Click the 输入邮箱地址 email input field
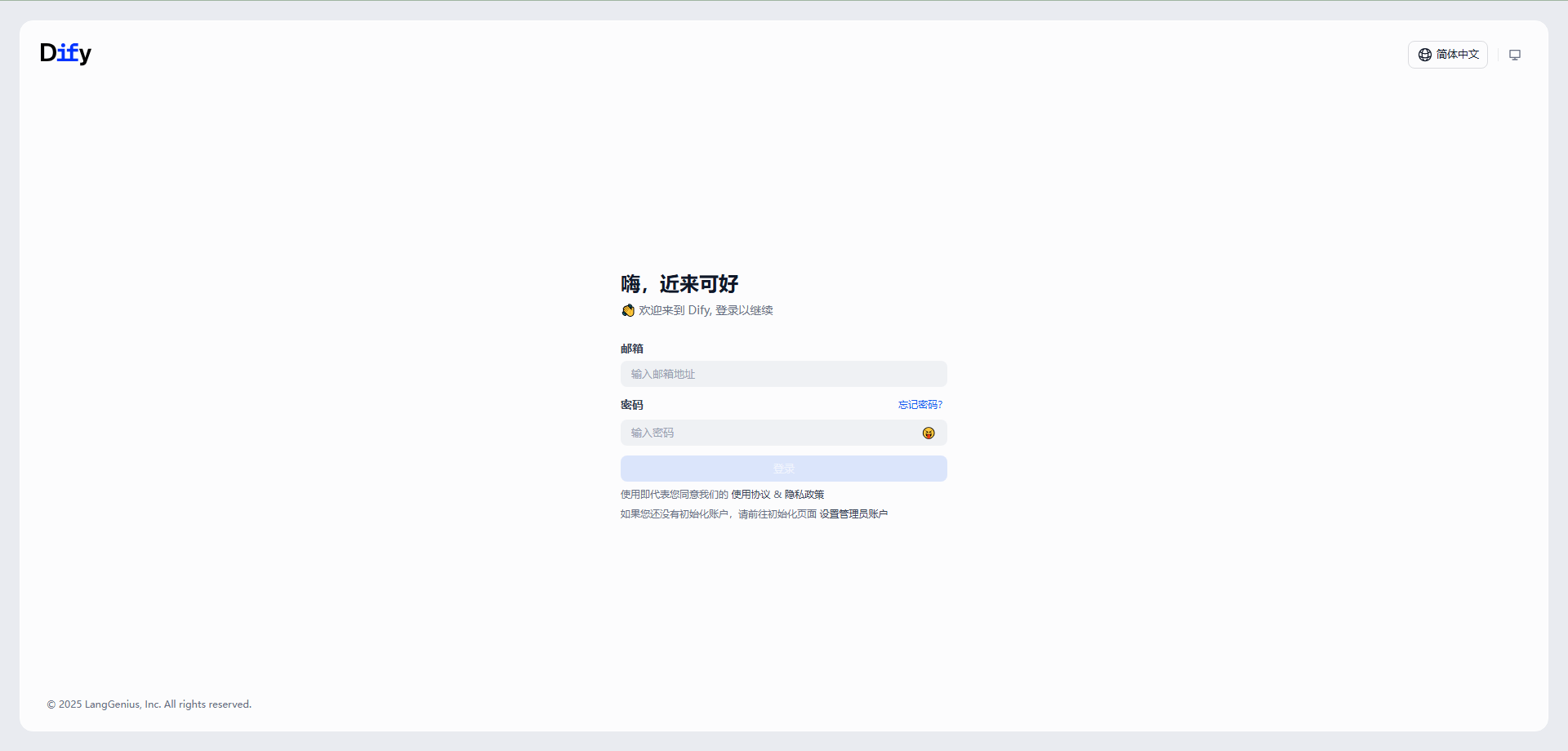This screenshot has width=1568, height=751. (783, 374)
